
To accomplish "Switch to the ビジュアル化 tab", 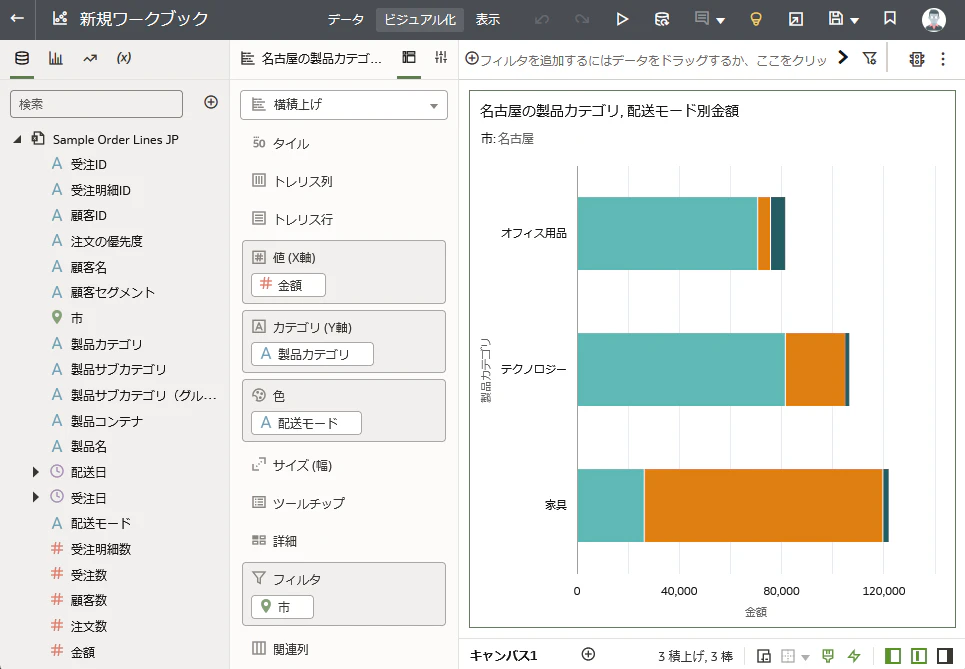I will click(420, 20).
